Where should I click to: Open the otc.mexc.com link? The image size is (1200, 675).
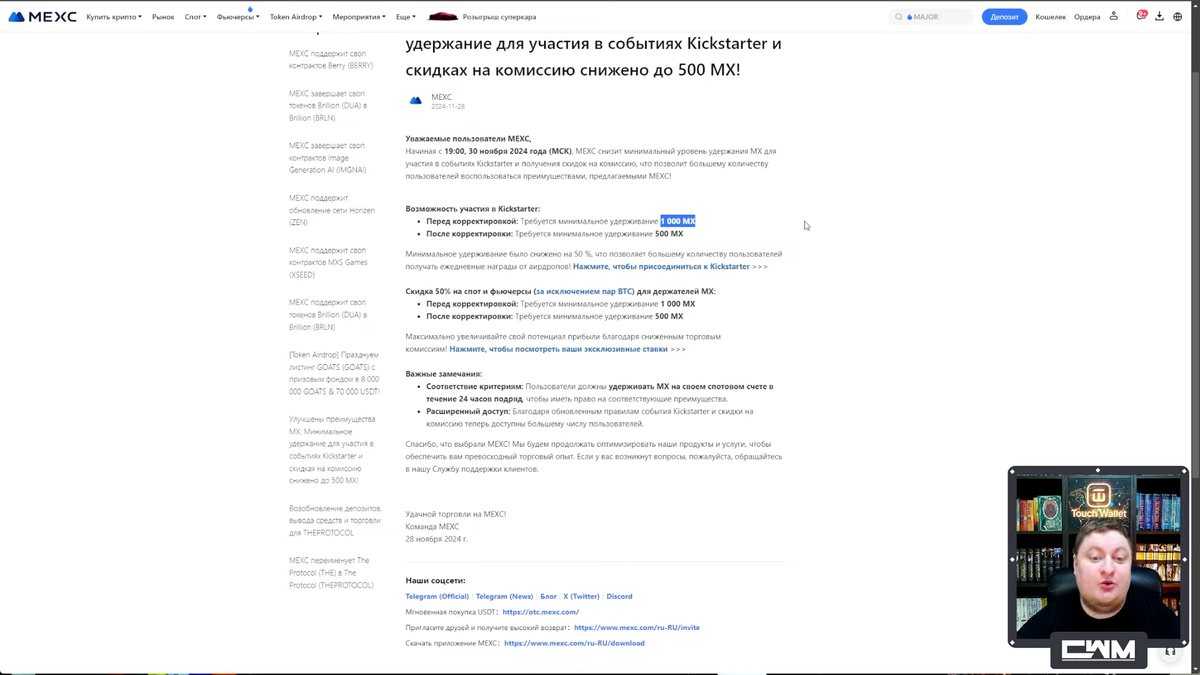click(541, 612)
